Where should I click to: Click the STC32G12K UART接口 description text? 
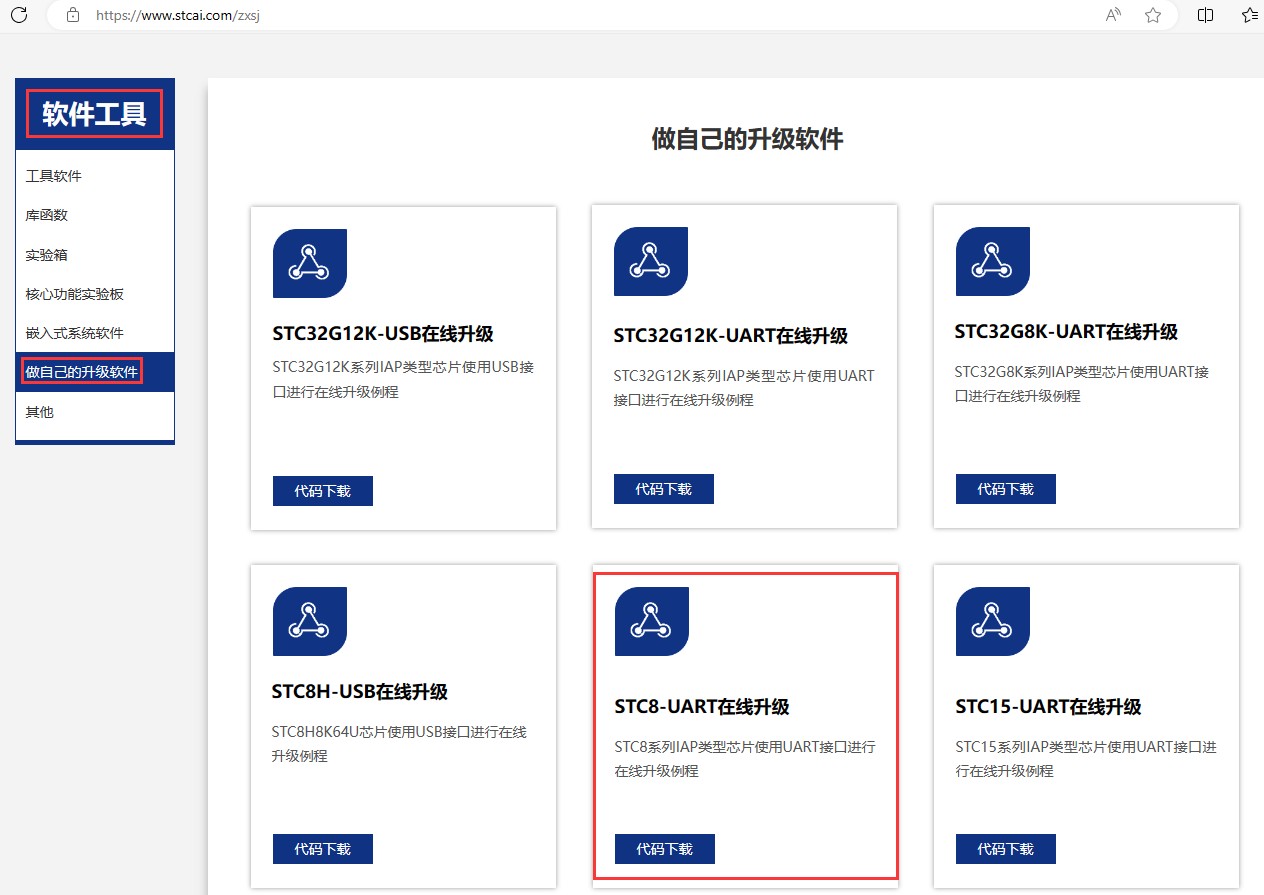[x=745, y=388]
